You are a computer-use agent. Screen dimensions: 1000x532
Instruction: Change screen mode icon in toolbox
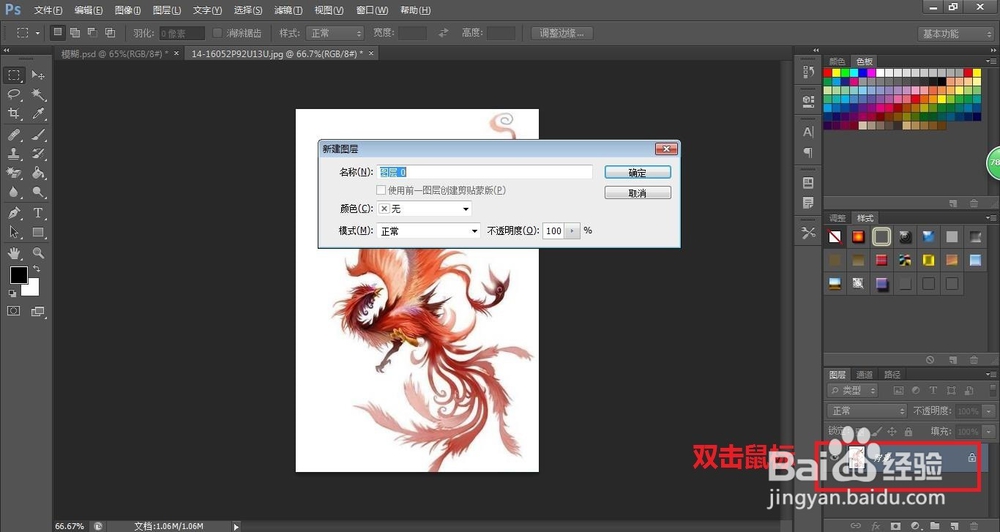tap(38, 311)
